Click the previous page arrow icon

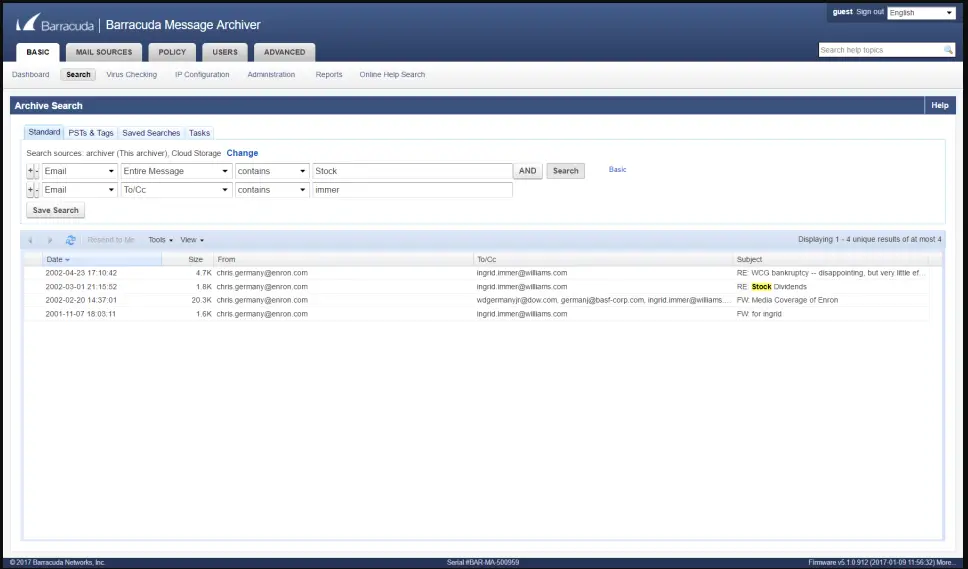[30, 240]
